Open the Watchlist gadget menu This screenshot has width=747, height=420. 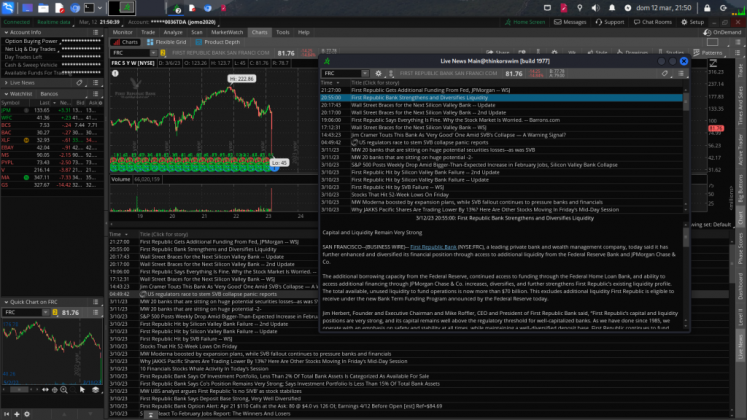pos(96,94)
